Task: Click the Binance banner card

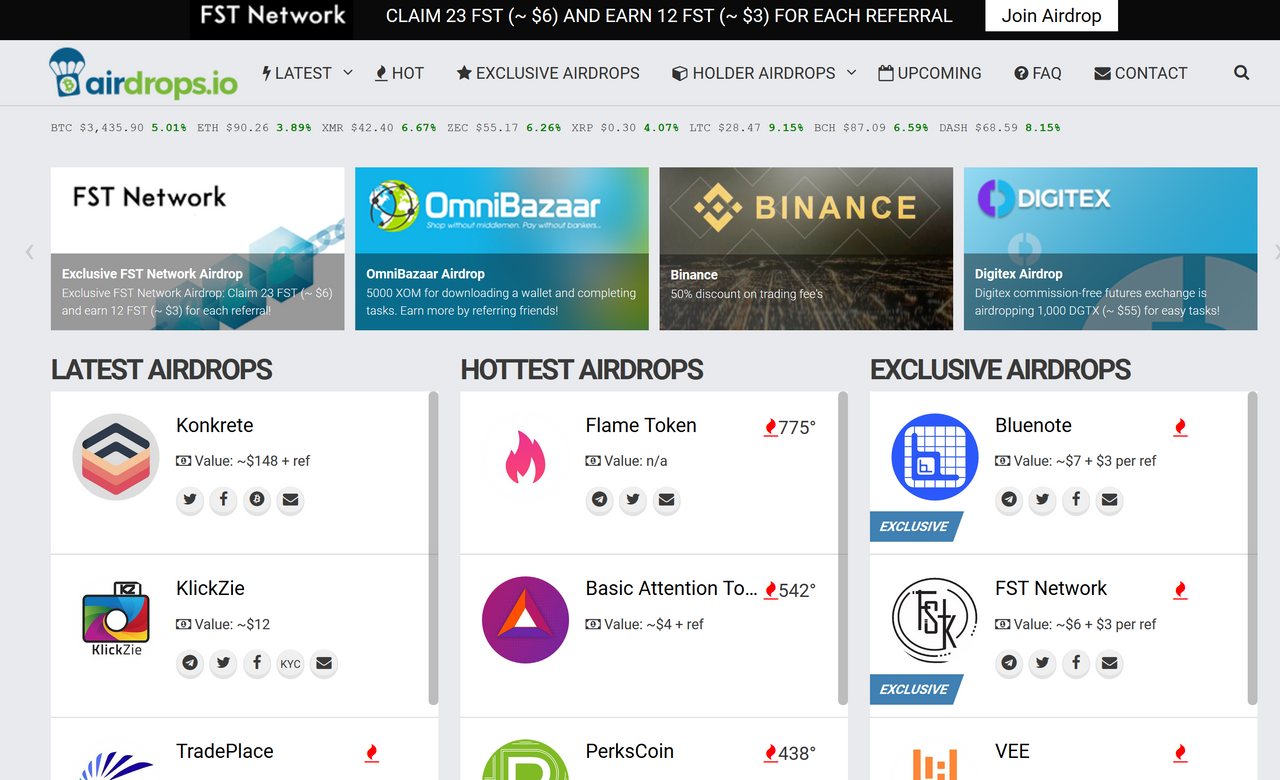Action: 806,248
